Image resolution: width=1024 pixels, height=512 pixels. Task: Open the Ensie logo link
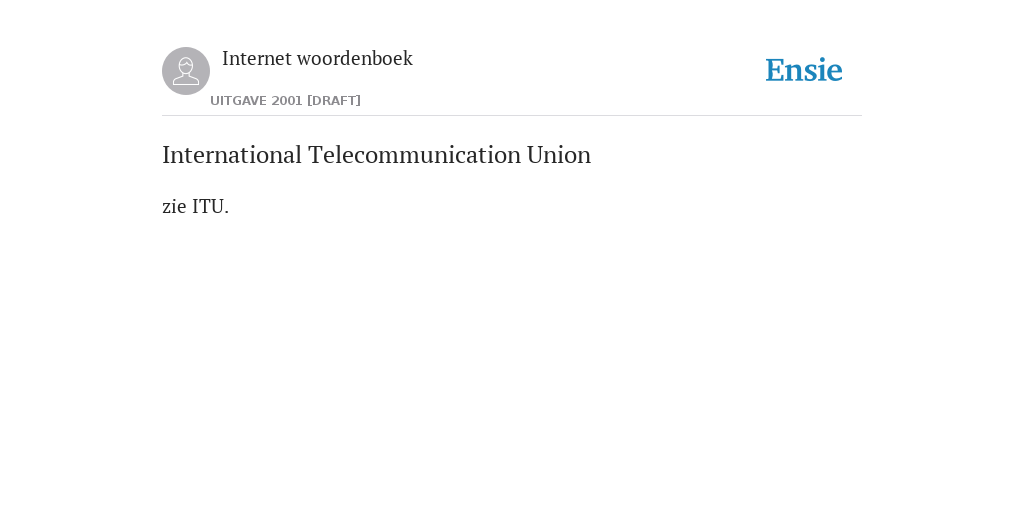pyautogui.click(x=804, y=70)
